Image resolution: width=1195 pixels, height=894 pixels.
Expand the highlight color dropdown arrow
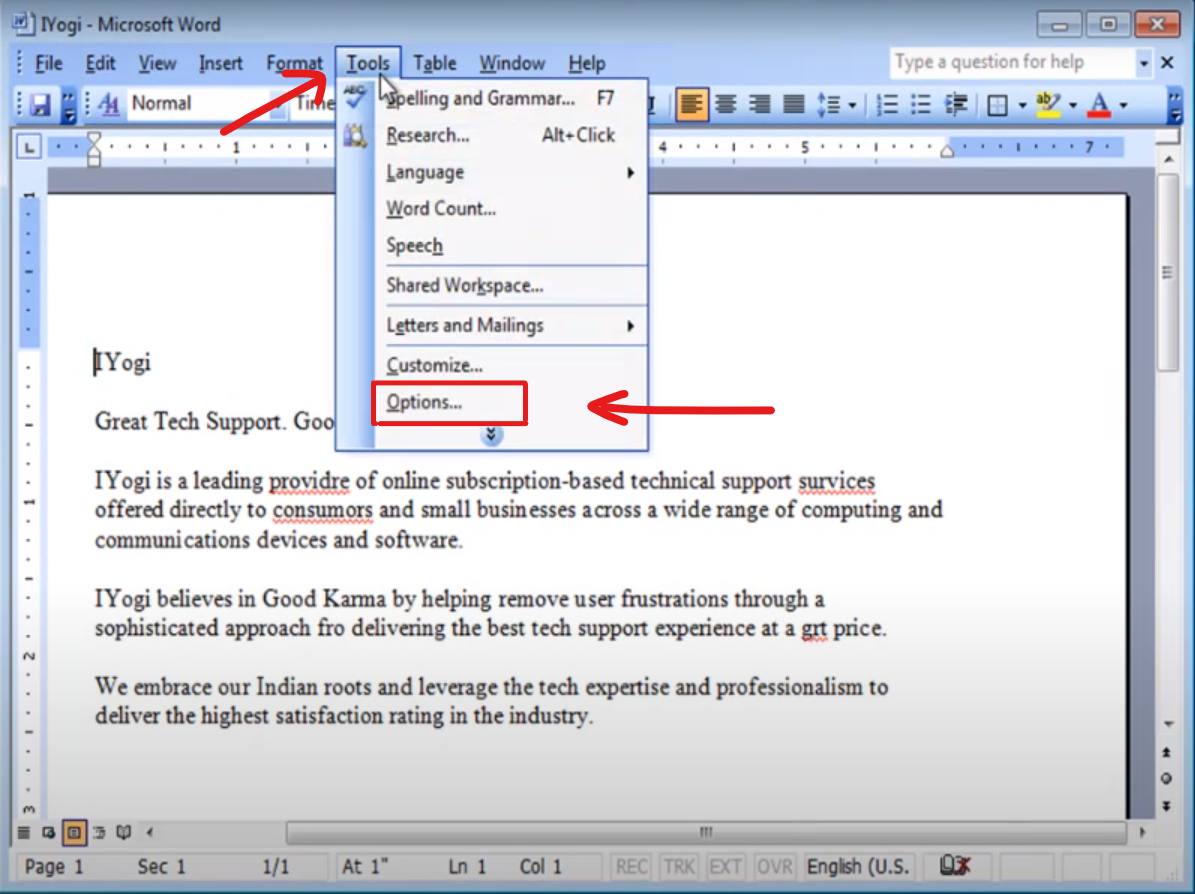[x=1072, y=105]
